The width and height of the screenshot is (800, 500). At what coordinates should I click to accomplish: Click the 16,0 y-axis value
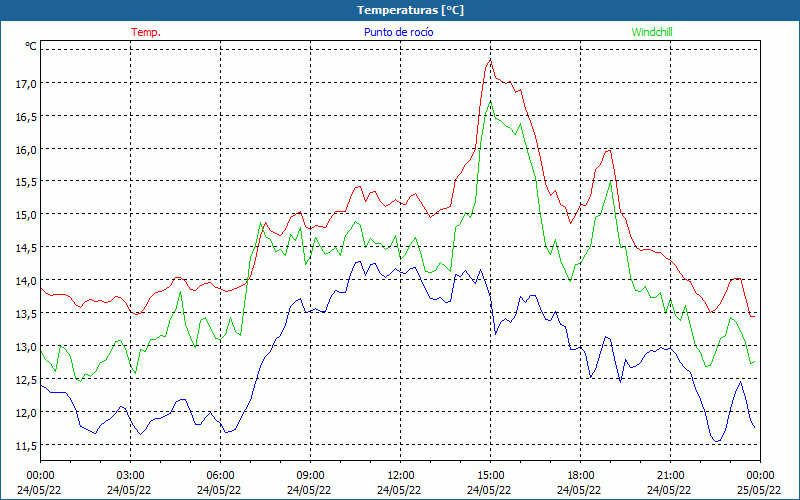27,150
